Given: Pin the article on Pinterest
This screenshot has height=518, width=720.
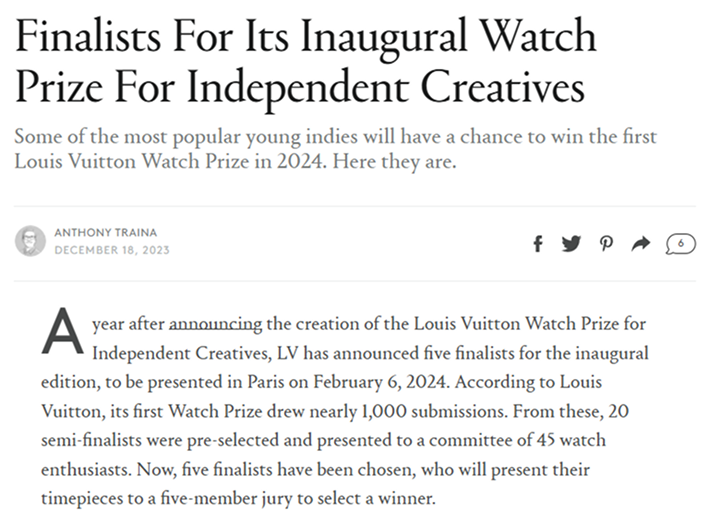Looking at the screenshot, I should point(606,244).
